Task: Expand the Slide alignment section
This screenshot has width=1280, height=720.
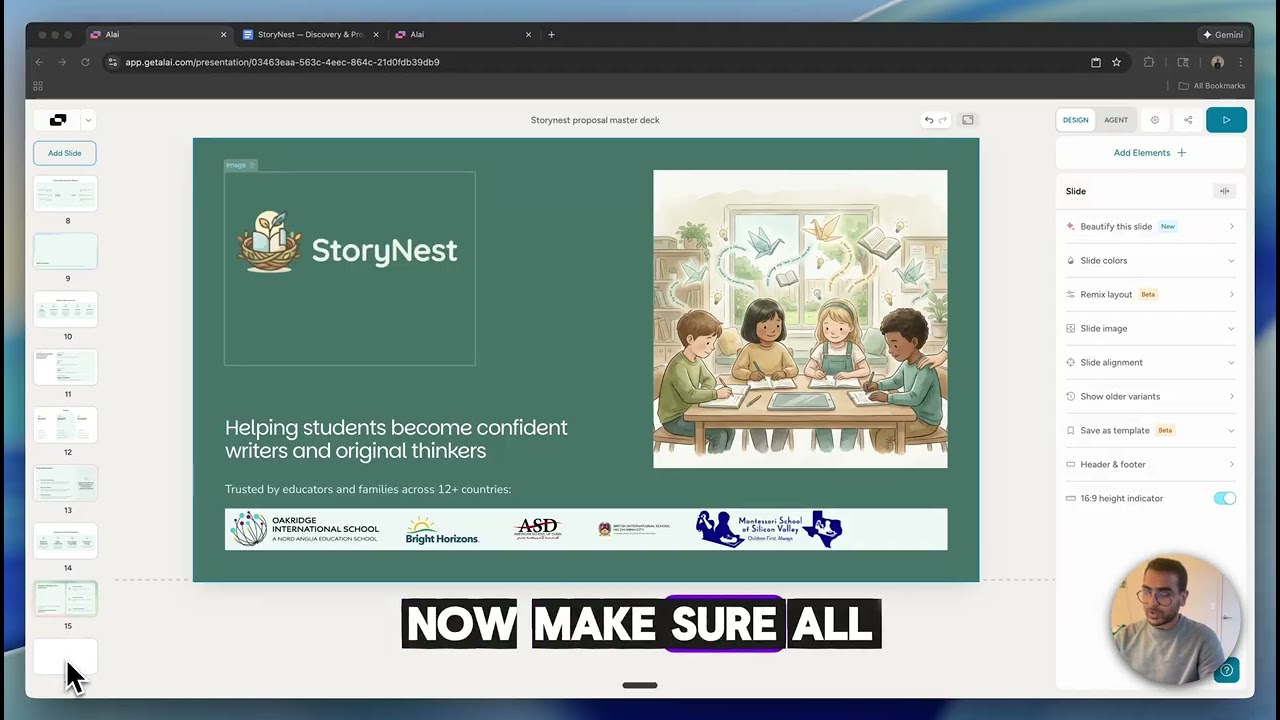Action: (1150, 363)
